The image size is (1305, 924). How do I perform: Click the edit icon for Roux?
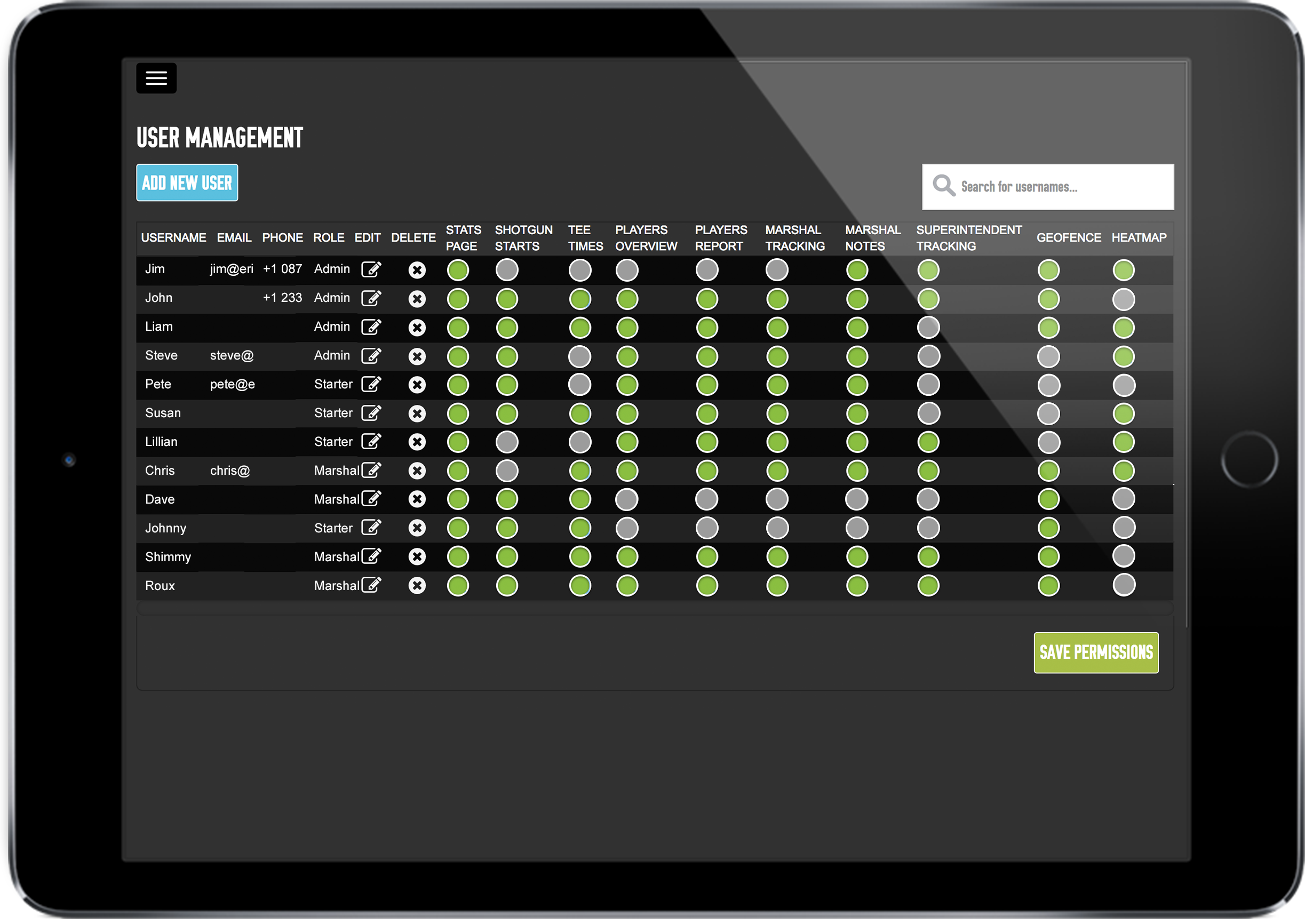[x=370, y=584]
